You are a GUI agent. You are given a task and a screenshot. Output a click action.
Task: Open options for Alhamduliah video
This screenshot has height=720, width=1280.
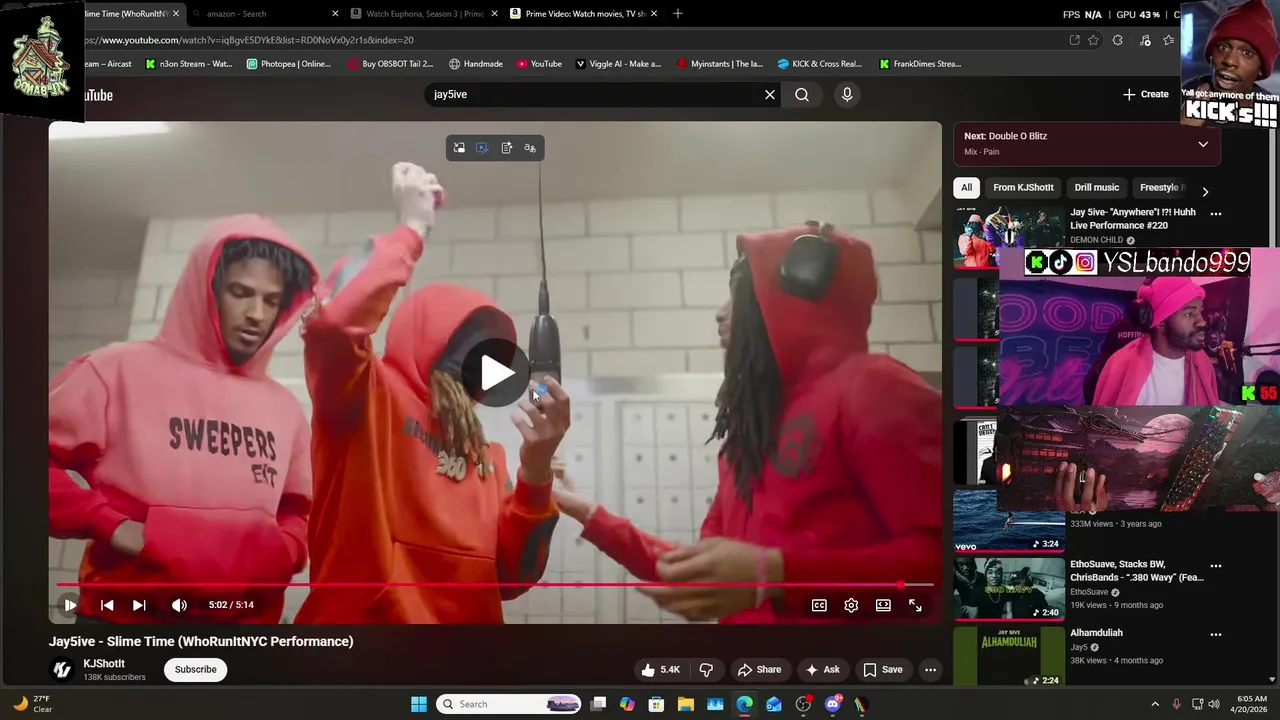1216,634
